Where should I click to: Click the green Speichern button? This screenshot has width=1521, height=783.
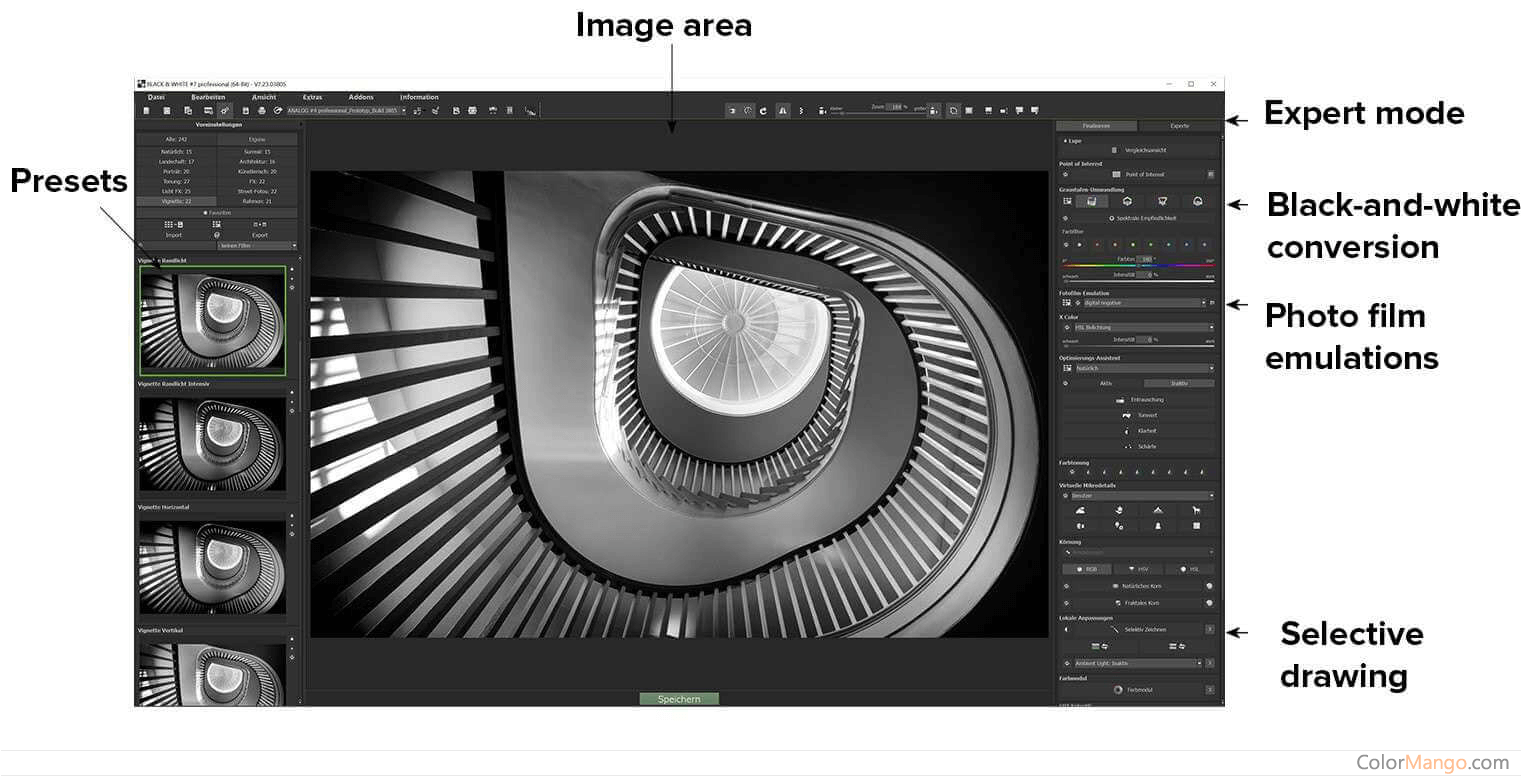pos(679,699)
